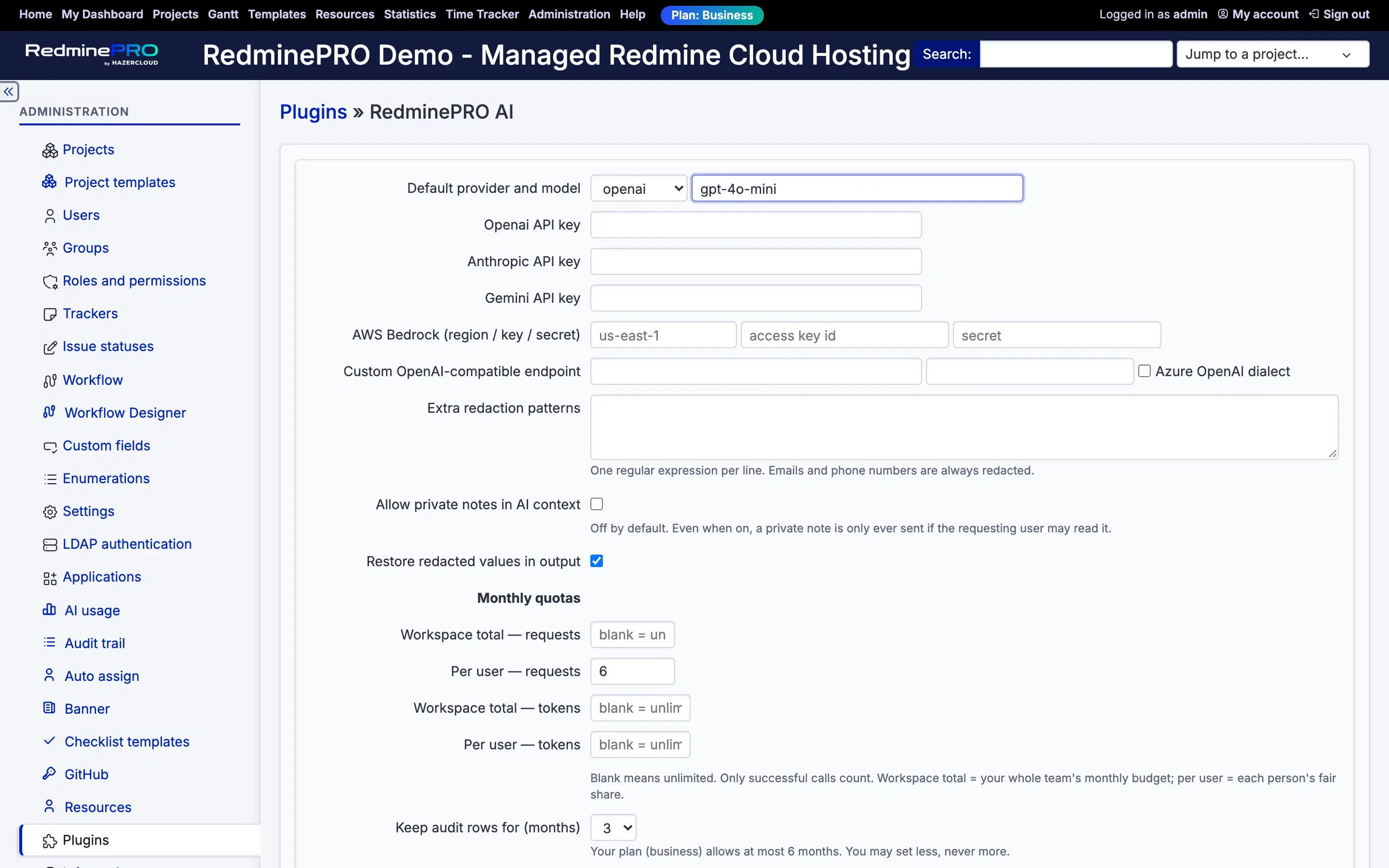The height and width of the screenshot is (868, 1389).
Task: Click the Extra redaction patterns textarea
Action: coord(964,427)
